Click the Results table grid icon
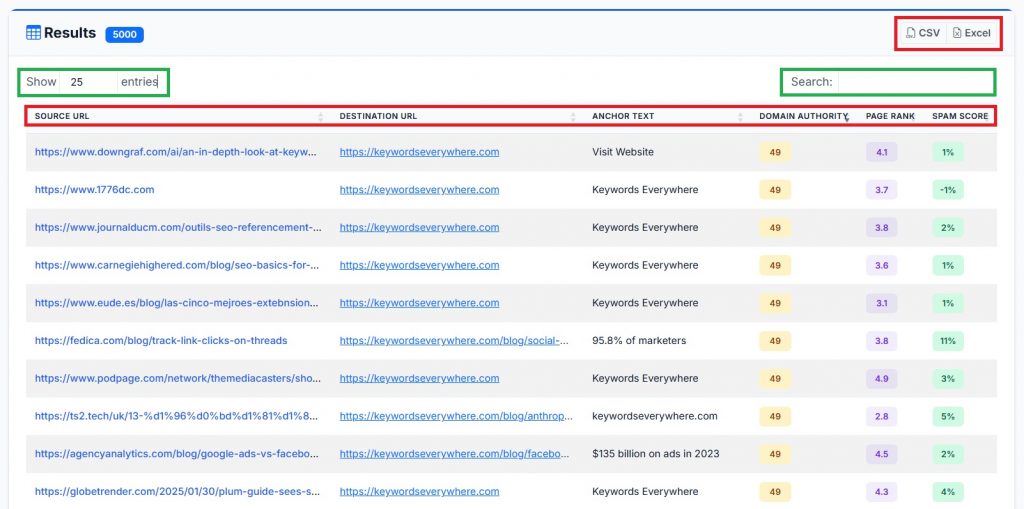The height and width of the screenshot is (509, 1024). 33,33
